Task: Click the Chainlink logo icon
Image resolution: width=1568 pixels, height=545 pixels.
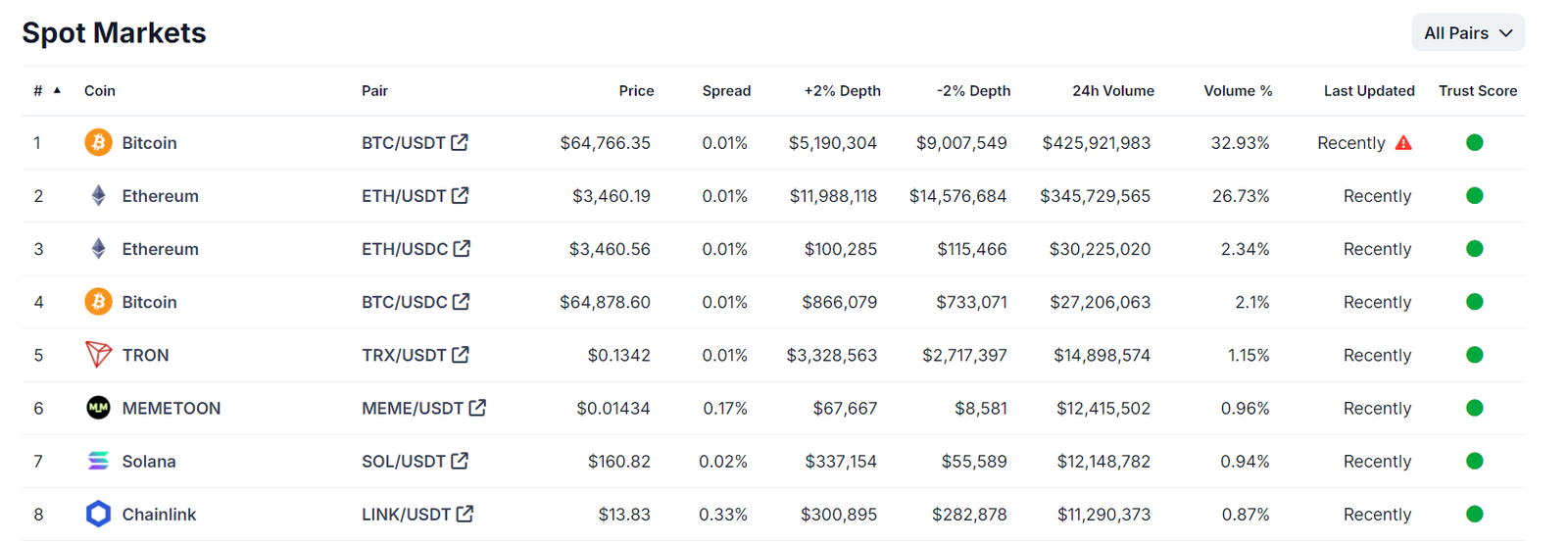Action: (x=98, y=514)
